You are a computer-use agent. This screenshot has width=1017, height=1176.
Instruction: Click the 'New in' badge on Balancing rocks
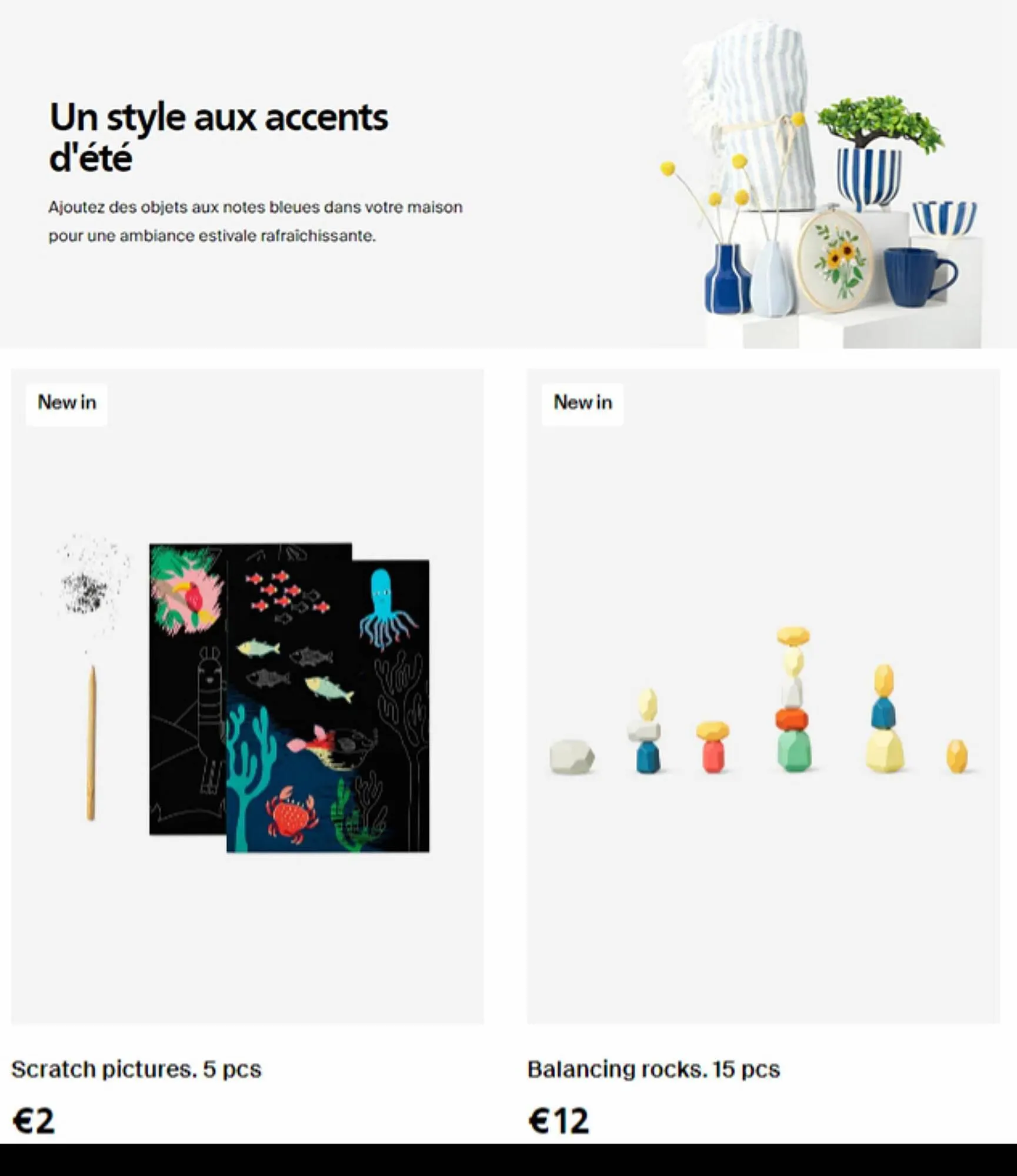[582, 404]
